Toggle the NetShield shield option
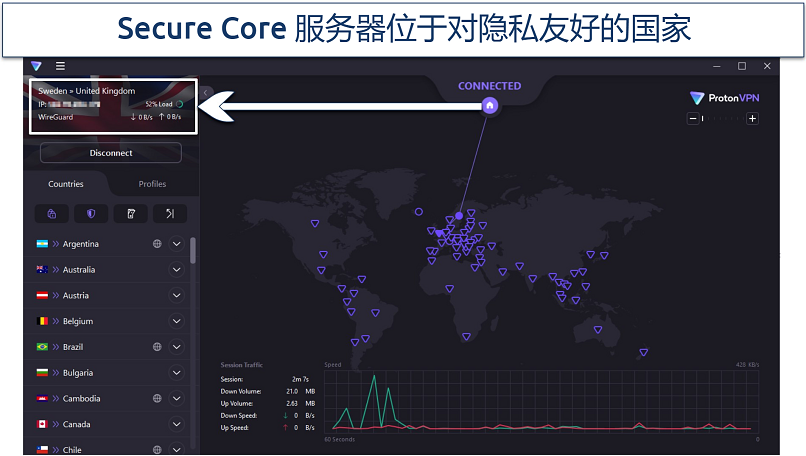This screenshot has width=806, height=456. click(91, 213)
